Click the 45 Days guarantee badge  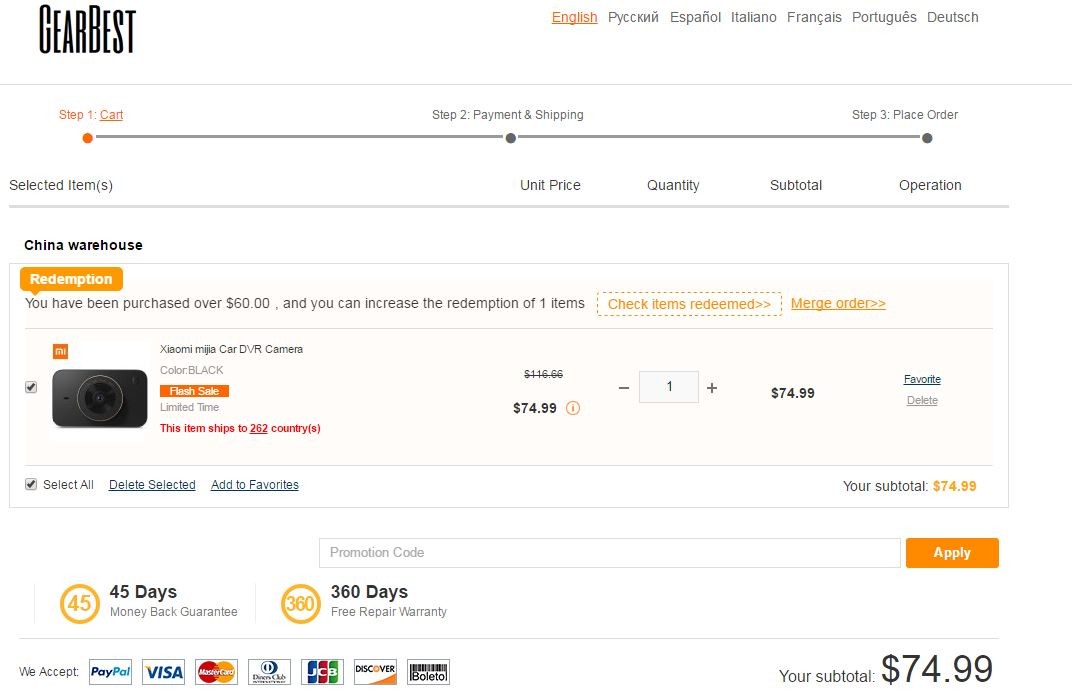pyautogui.click(x=79, y=603)
